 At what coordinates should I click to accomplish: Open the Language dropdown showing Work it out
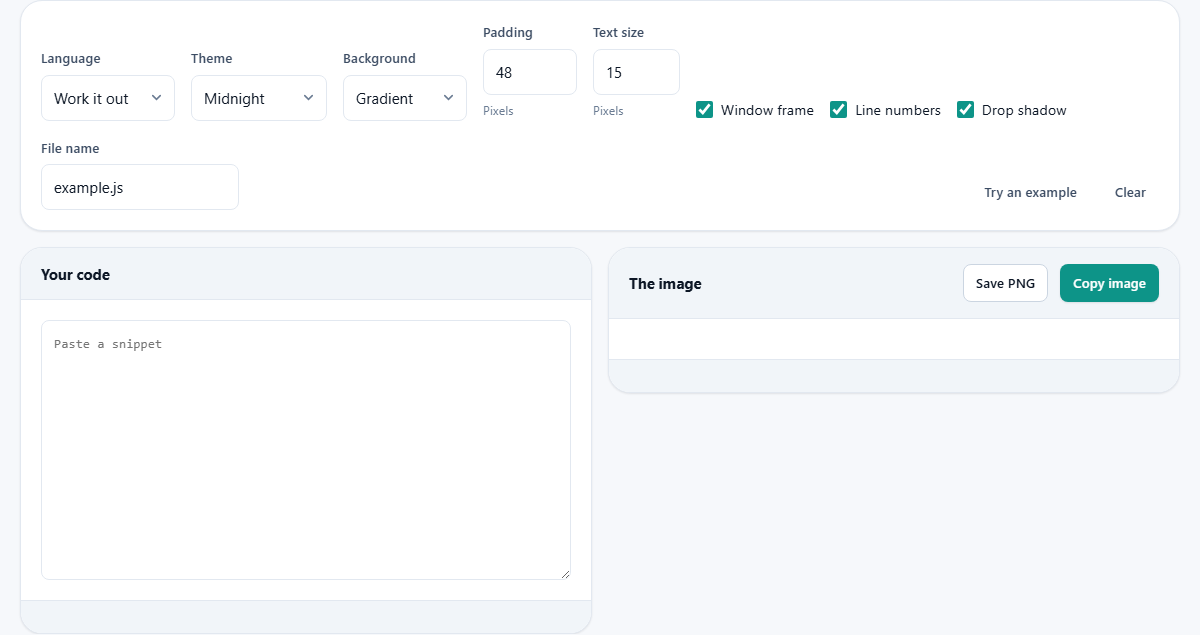tap(108, 98)
